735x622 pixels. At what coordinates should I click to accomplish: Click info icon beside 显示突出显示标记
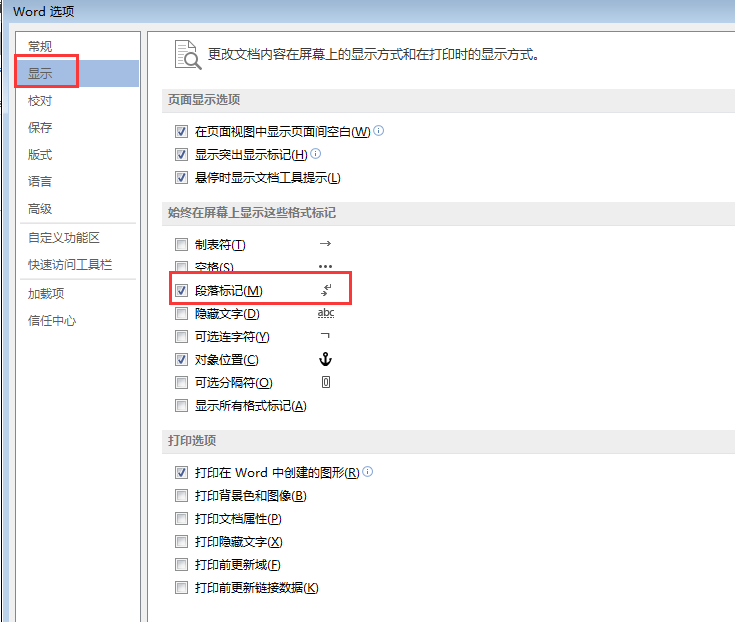pyautogui.click(x=316, y=153)
